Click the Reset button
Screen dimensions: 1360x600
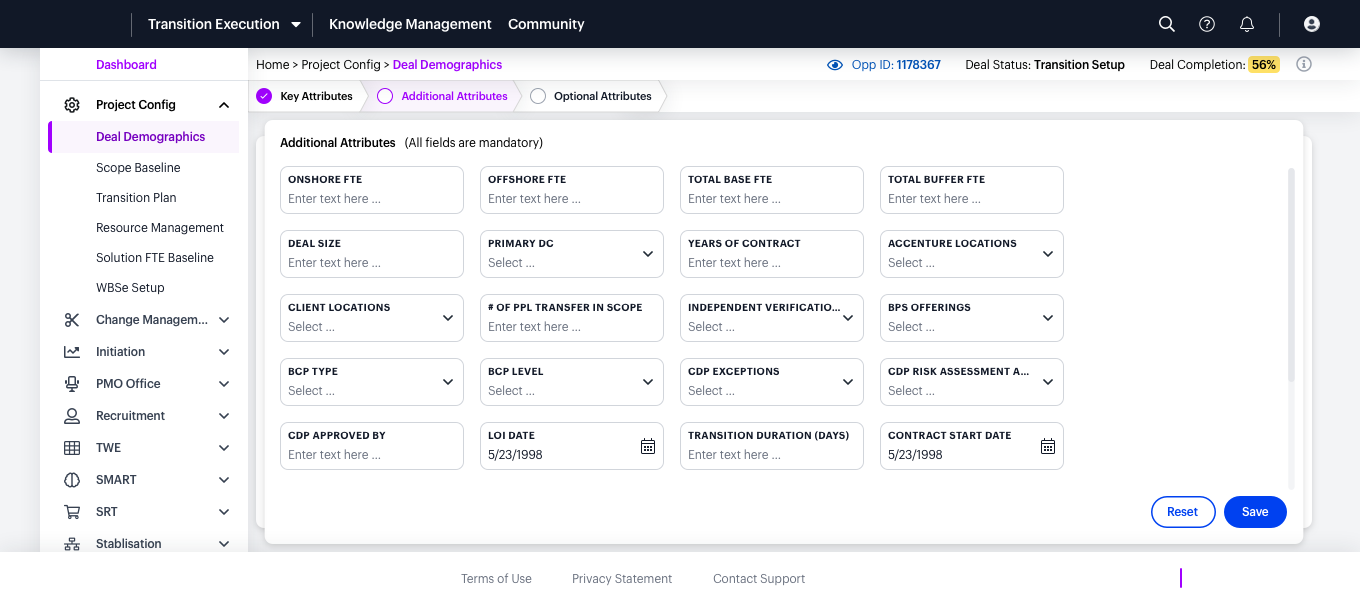[x=1182, y=512]
